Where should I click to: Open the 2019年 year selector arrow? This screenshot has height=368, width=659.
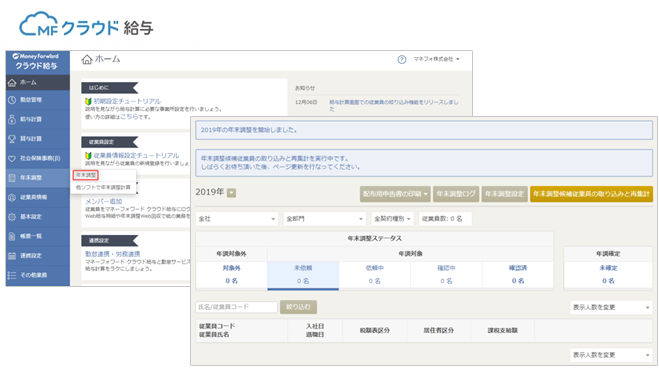click(232, 193)
